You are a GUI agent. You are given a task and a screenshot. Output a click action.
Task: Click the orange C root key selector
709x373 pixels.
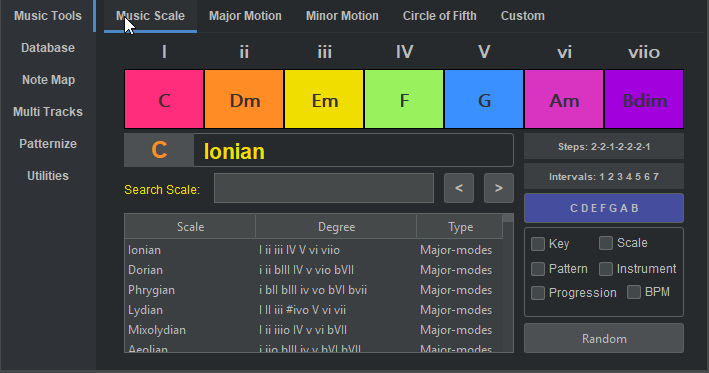coord(159,150)
